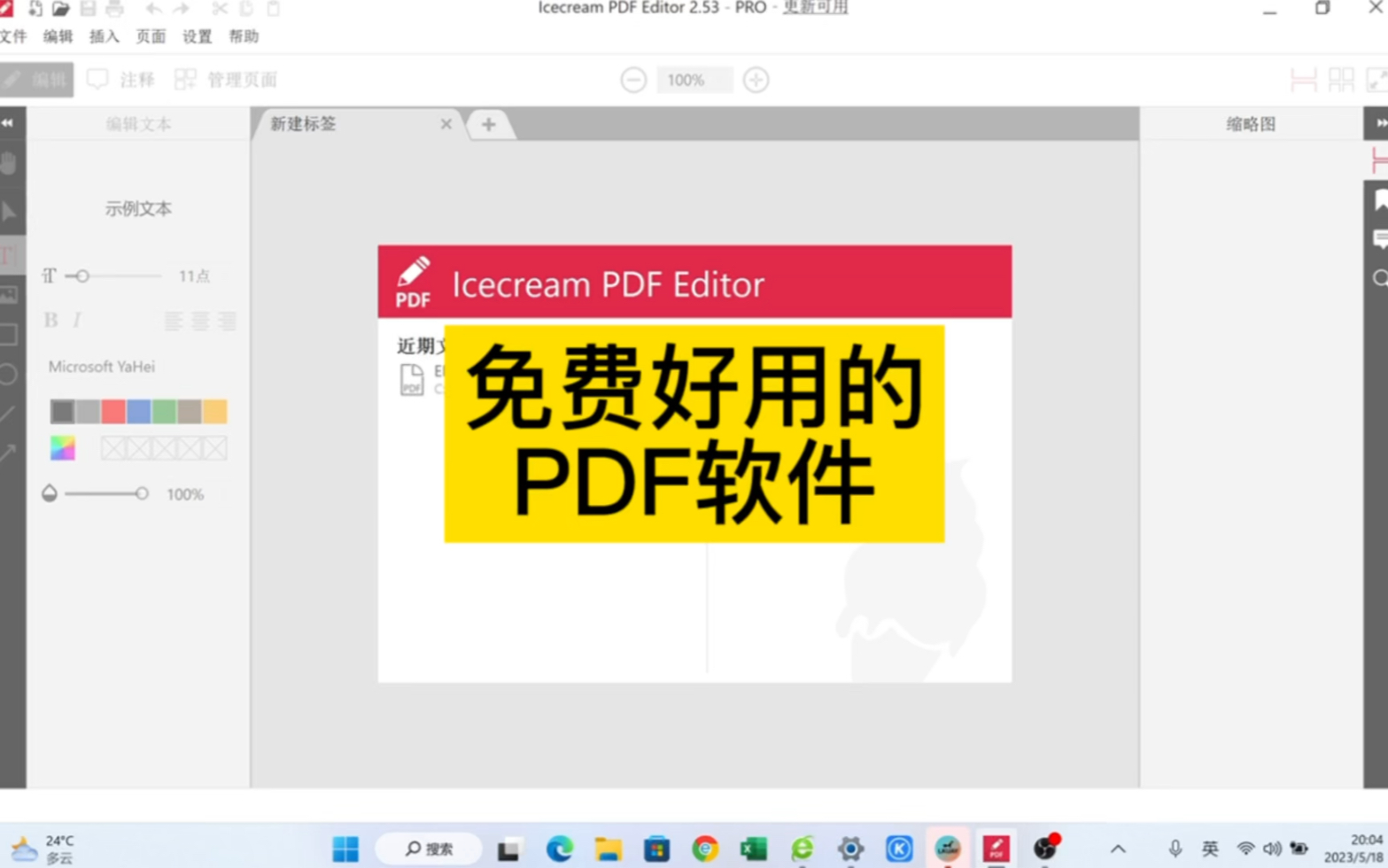The width and height of the screenshot is (1388, 868).
Task: Open the search icon on right sidebar
Action: pos(1380,278)
